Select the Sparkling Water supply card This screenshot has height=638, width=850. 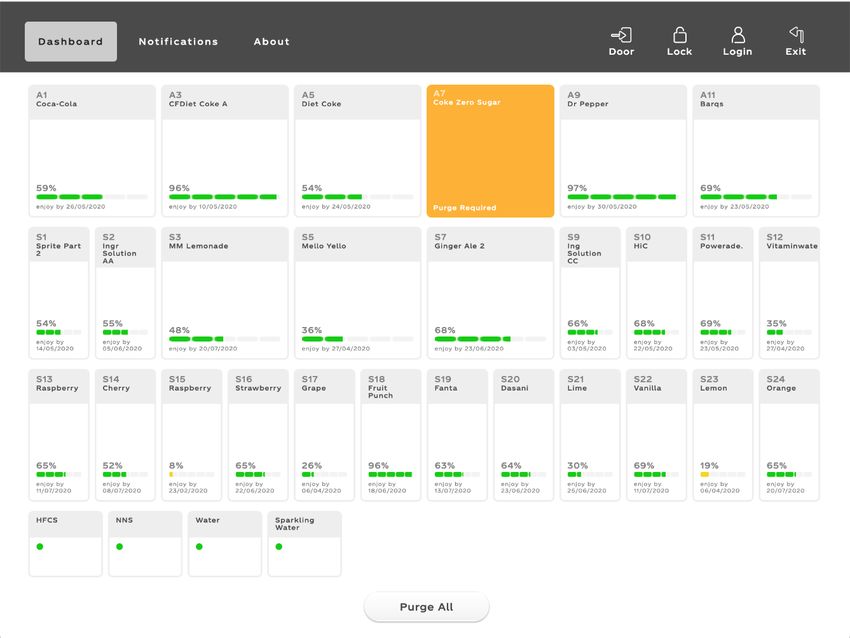(305, 544)
